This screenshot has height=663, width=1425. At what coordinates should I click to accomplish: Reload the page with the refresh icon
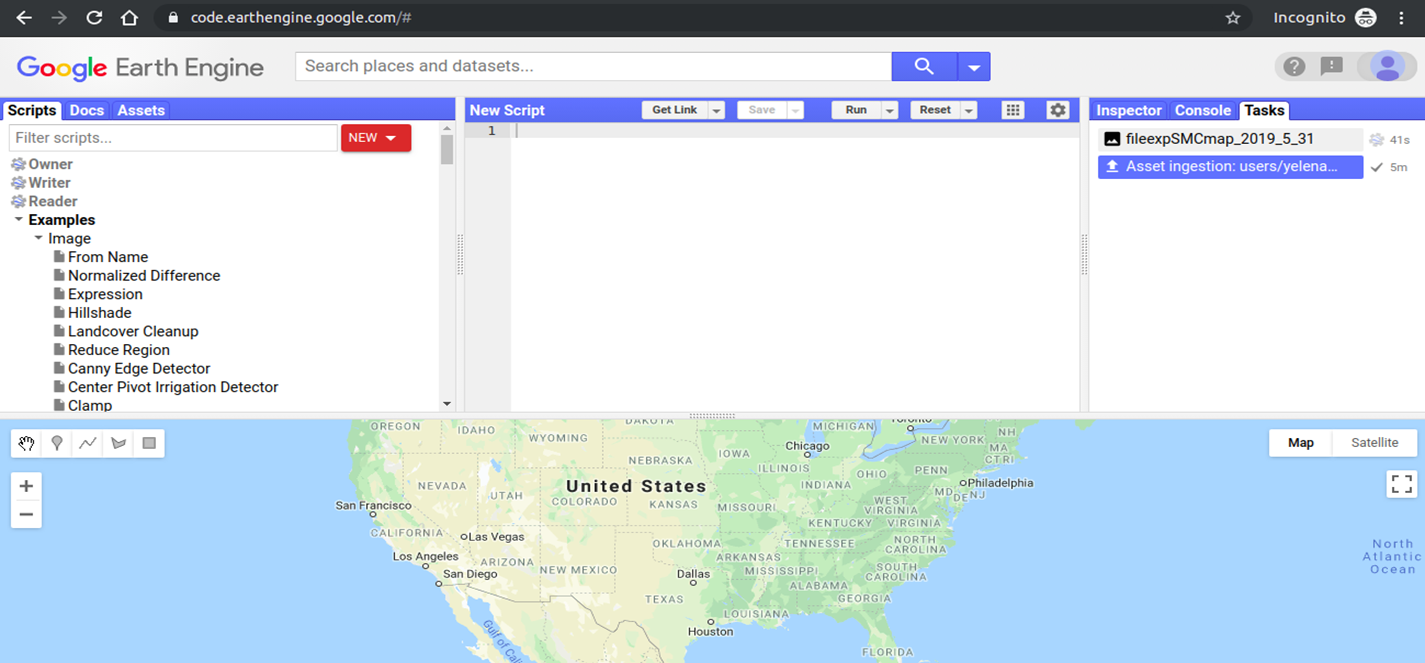coord(94,18)
